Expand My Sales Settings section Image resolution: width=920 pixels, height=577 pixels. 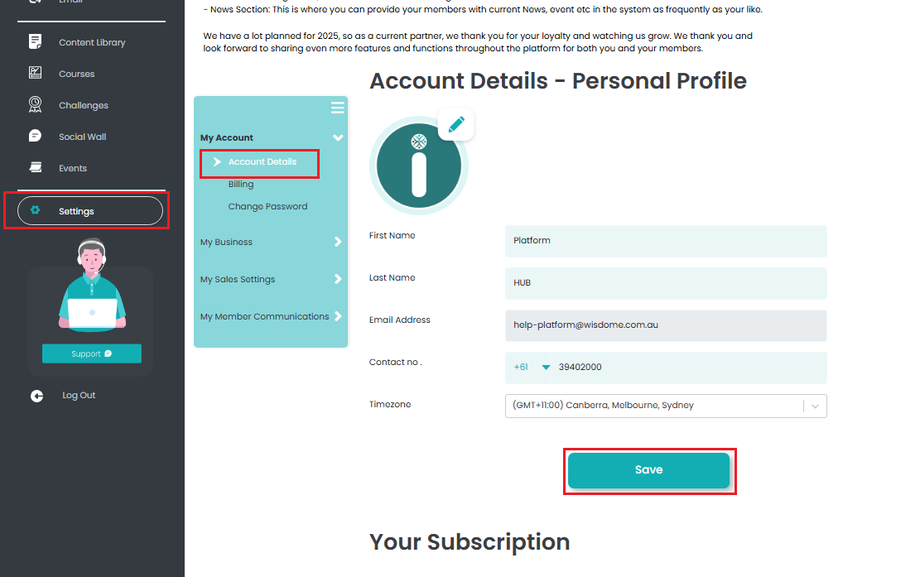point(338,279)
